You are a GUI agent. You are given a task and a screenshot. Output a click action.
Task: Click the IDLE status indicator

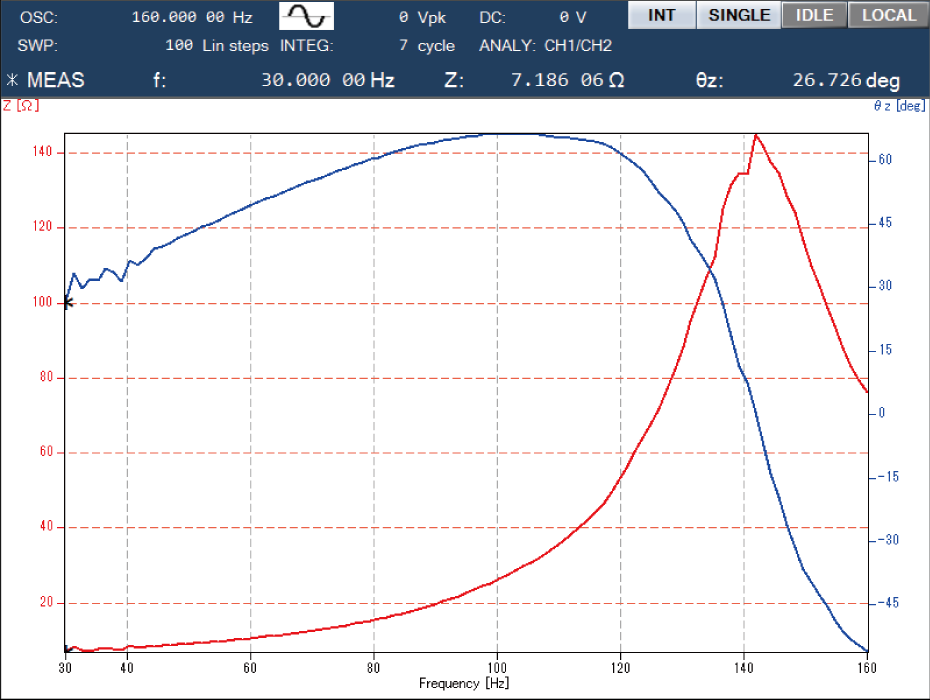click(813, 15)
